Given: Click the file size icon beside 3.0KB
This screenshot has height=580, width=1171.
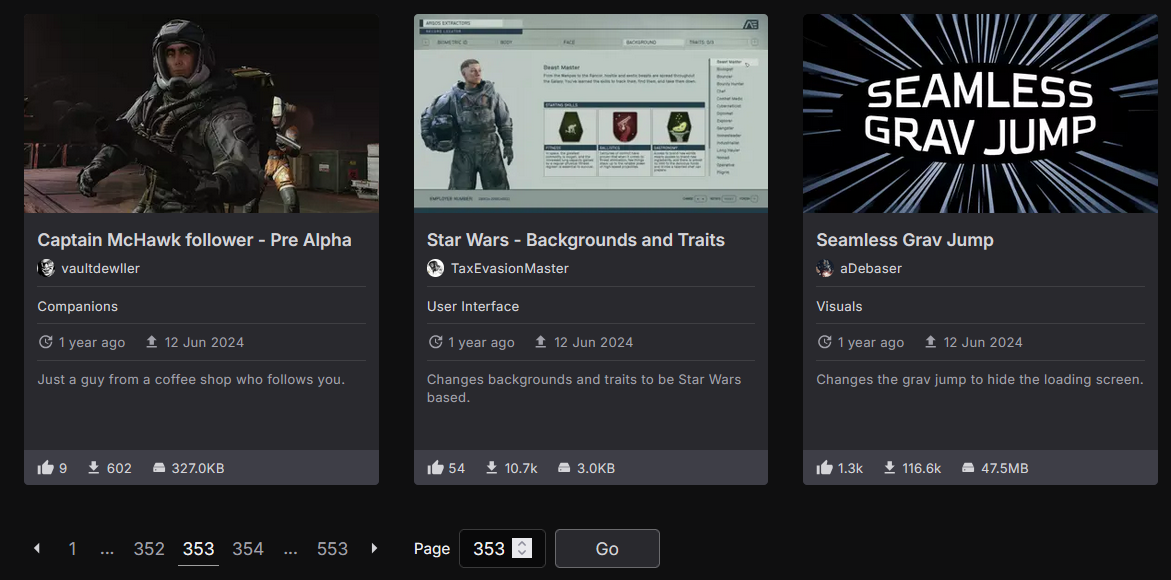Looking at the screenshot, I should click(564, 468).
